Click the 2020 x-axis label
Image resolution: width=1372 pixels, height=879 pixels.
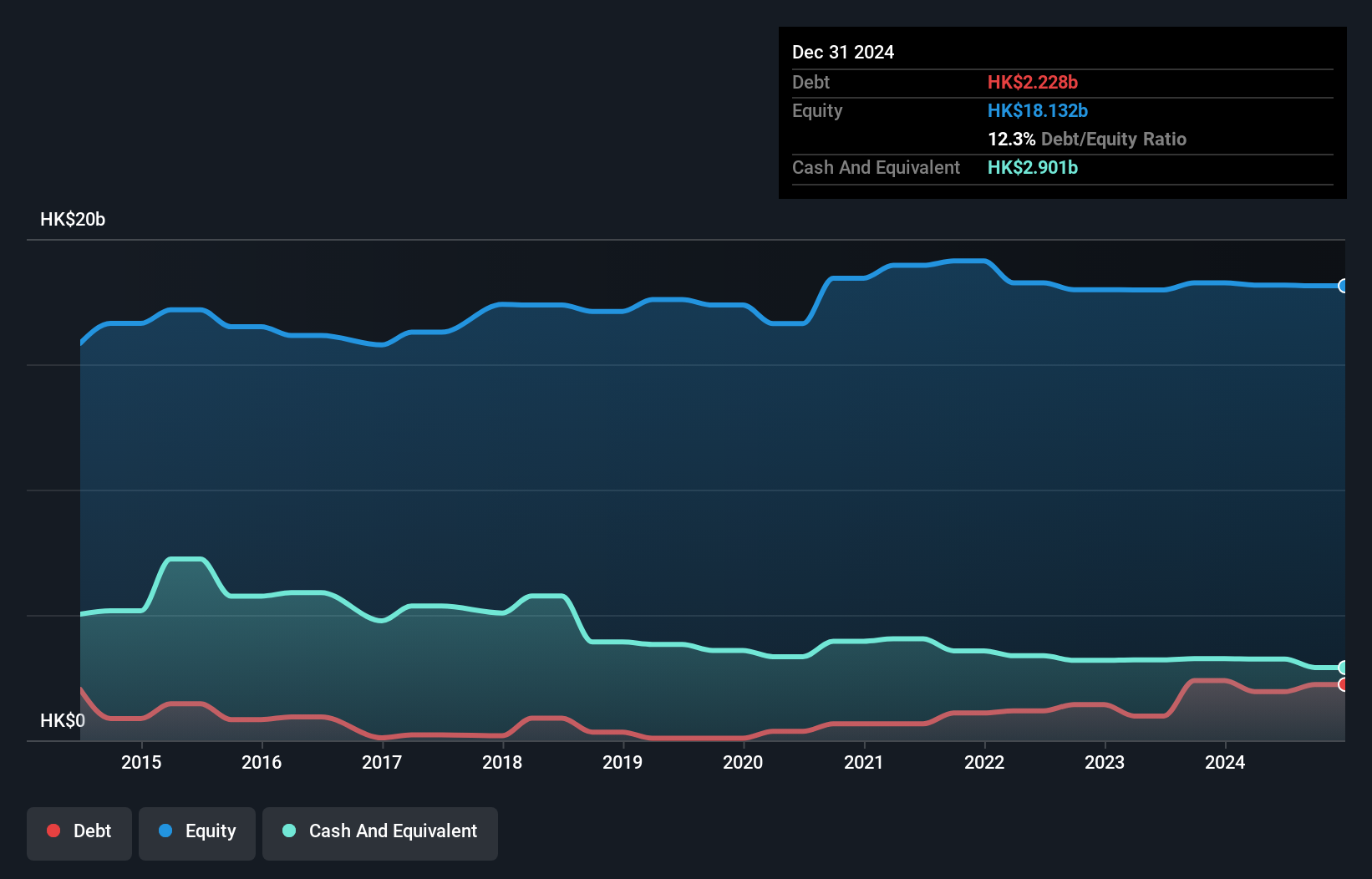tap(743, 762)
